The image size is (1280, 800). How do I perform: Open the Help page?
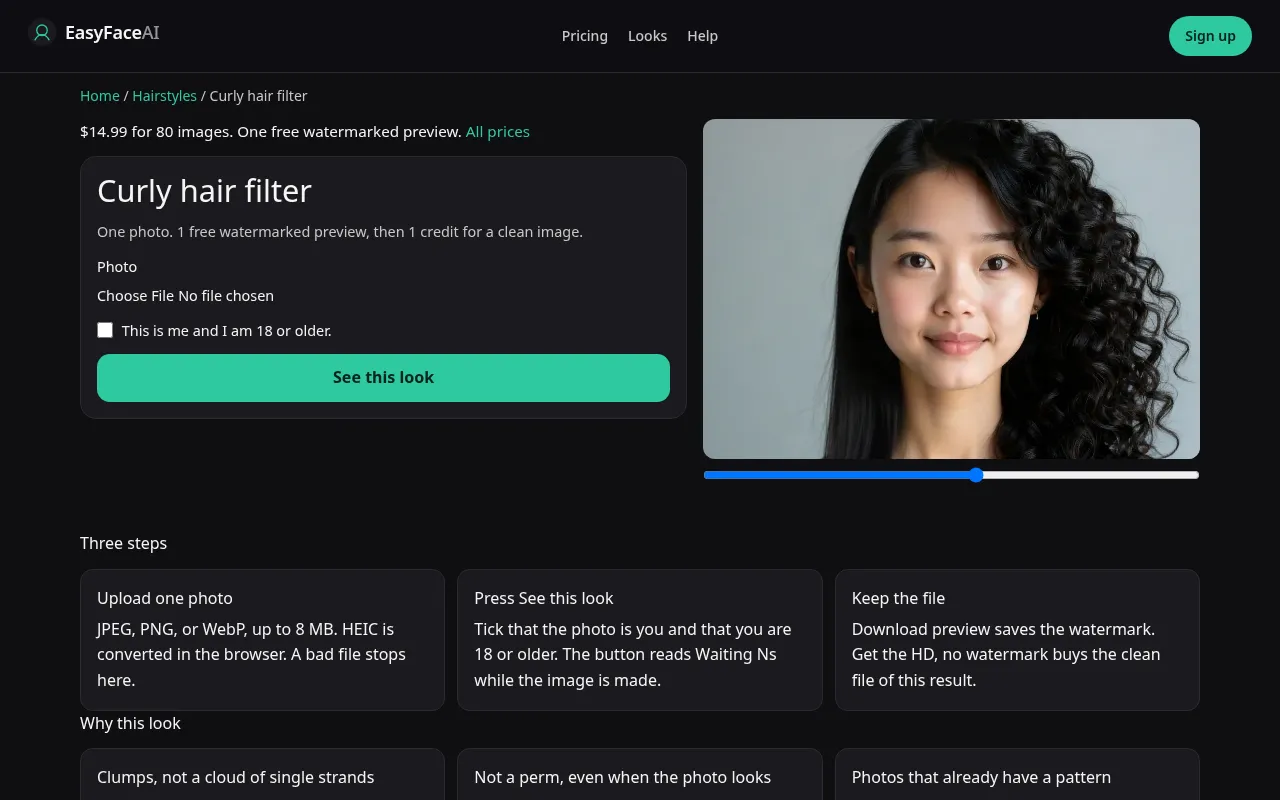[x=702, y=36]
